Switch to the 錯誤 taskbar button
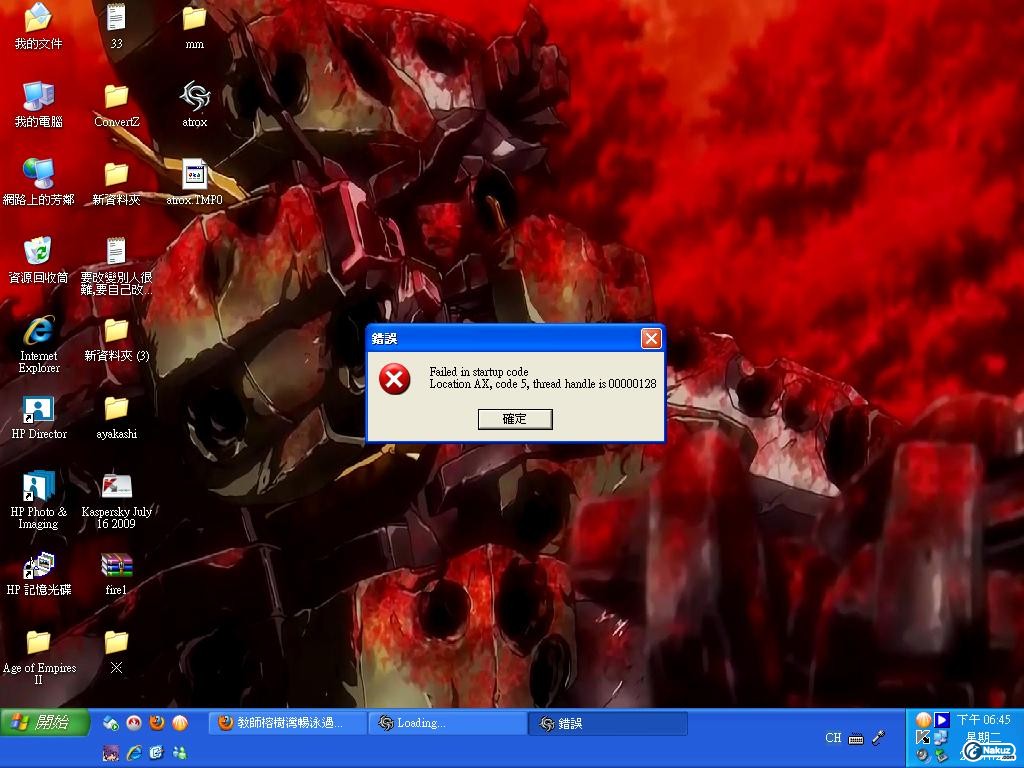 [x=608, y=723]
